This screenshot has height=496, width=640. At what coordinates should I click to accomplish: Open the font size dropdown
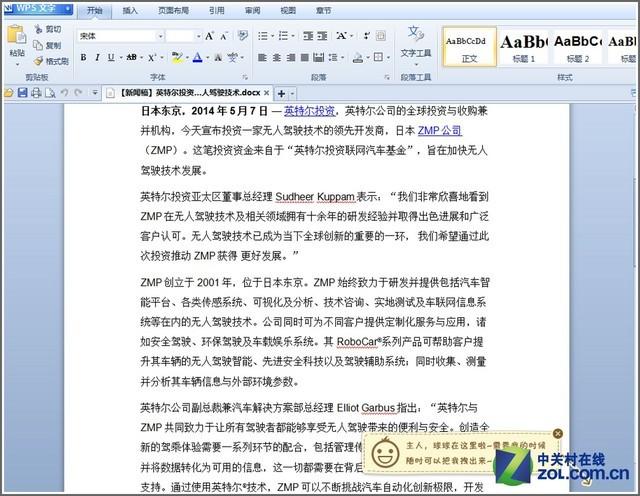click(x=199, y=36)
